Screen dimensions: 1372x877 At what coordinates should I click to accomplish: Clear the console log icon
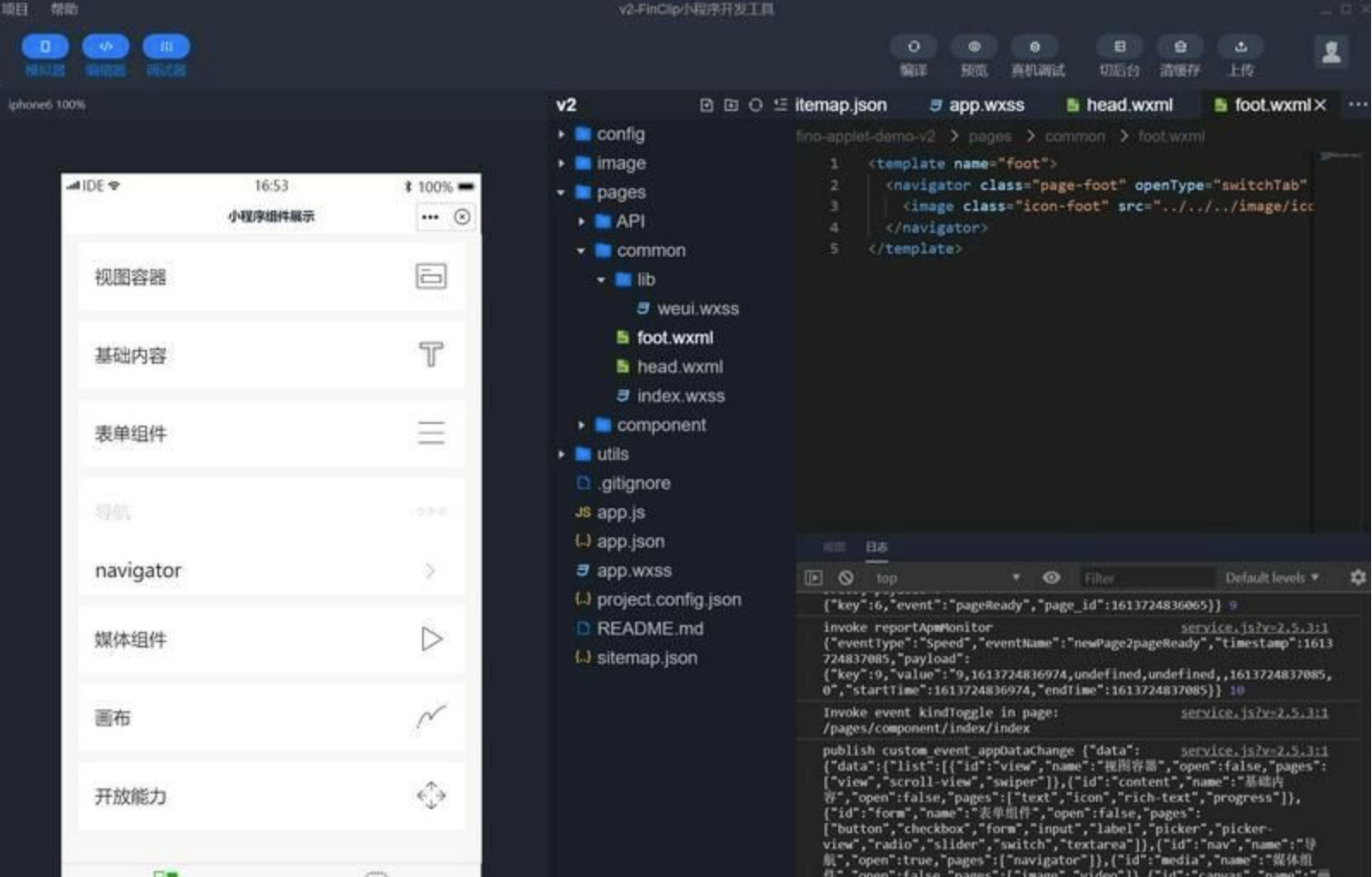pyautogui.click(x=846, y=578)
